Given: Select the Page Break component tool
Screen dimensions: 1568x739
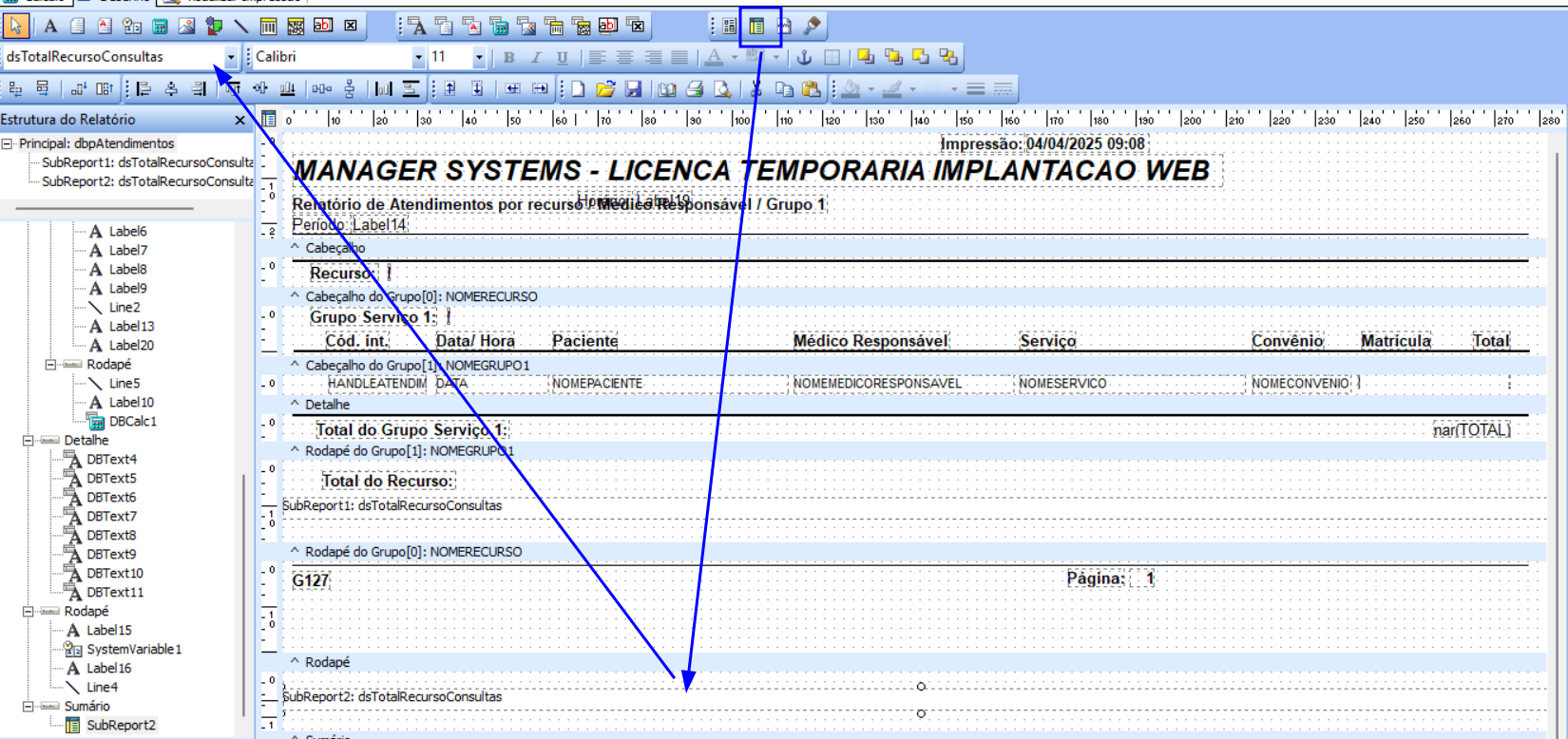Looking at the screenshot, I should click(x=785, y=26).
